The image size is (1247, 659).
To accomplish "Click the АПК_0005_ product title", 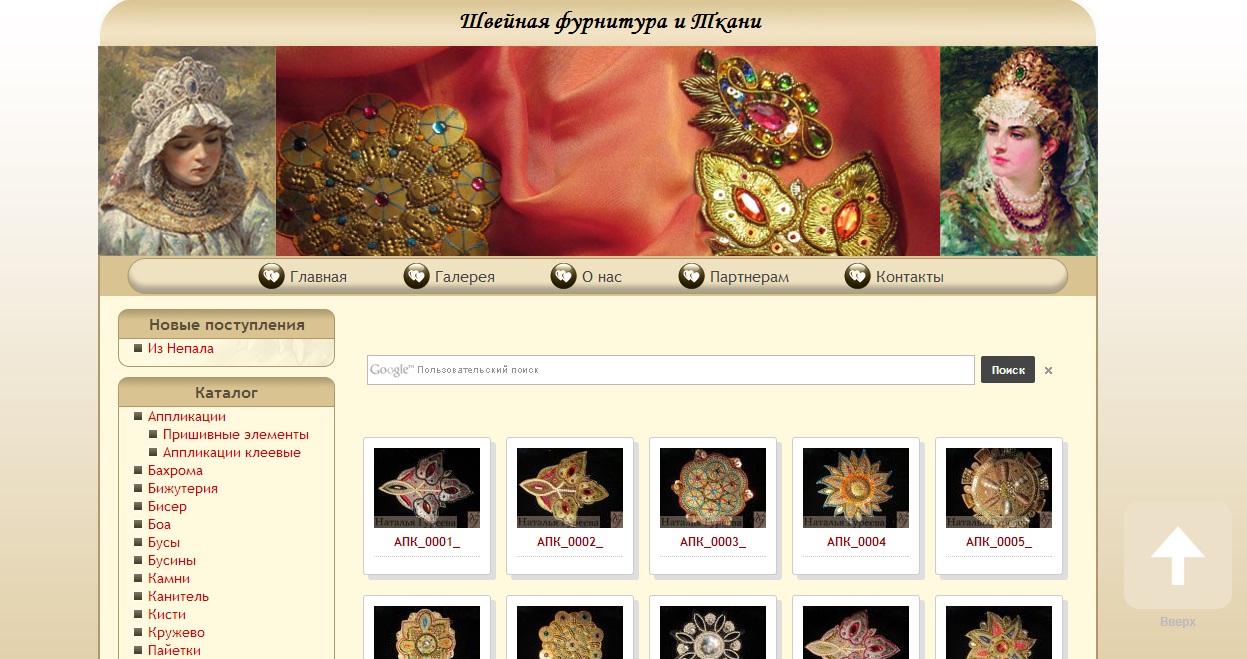I will (999, 542).
